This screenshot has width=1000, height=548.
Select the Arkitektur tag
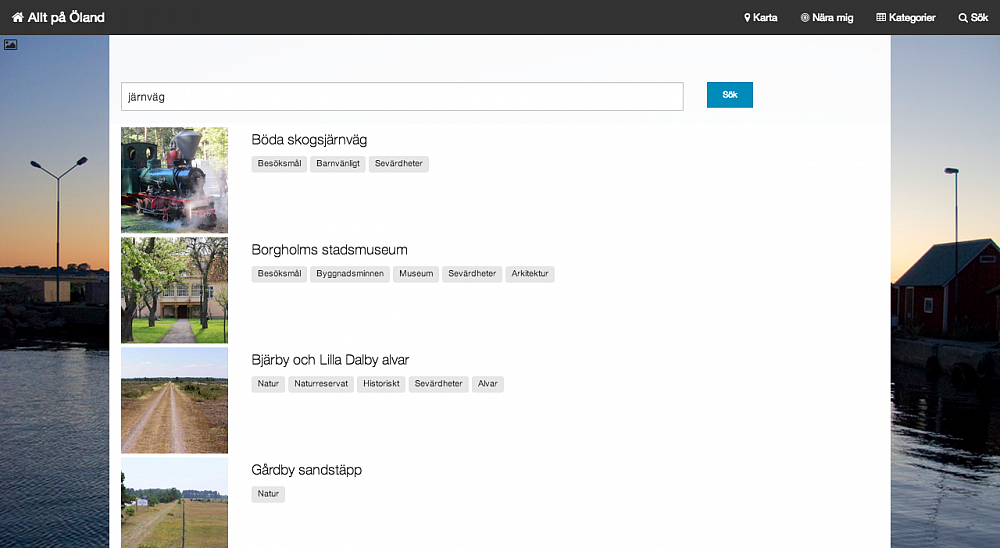pos(530,274)
